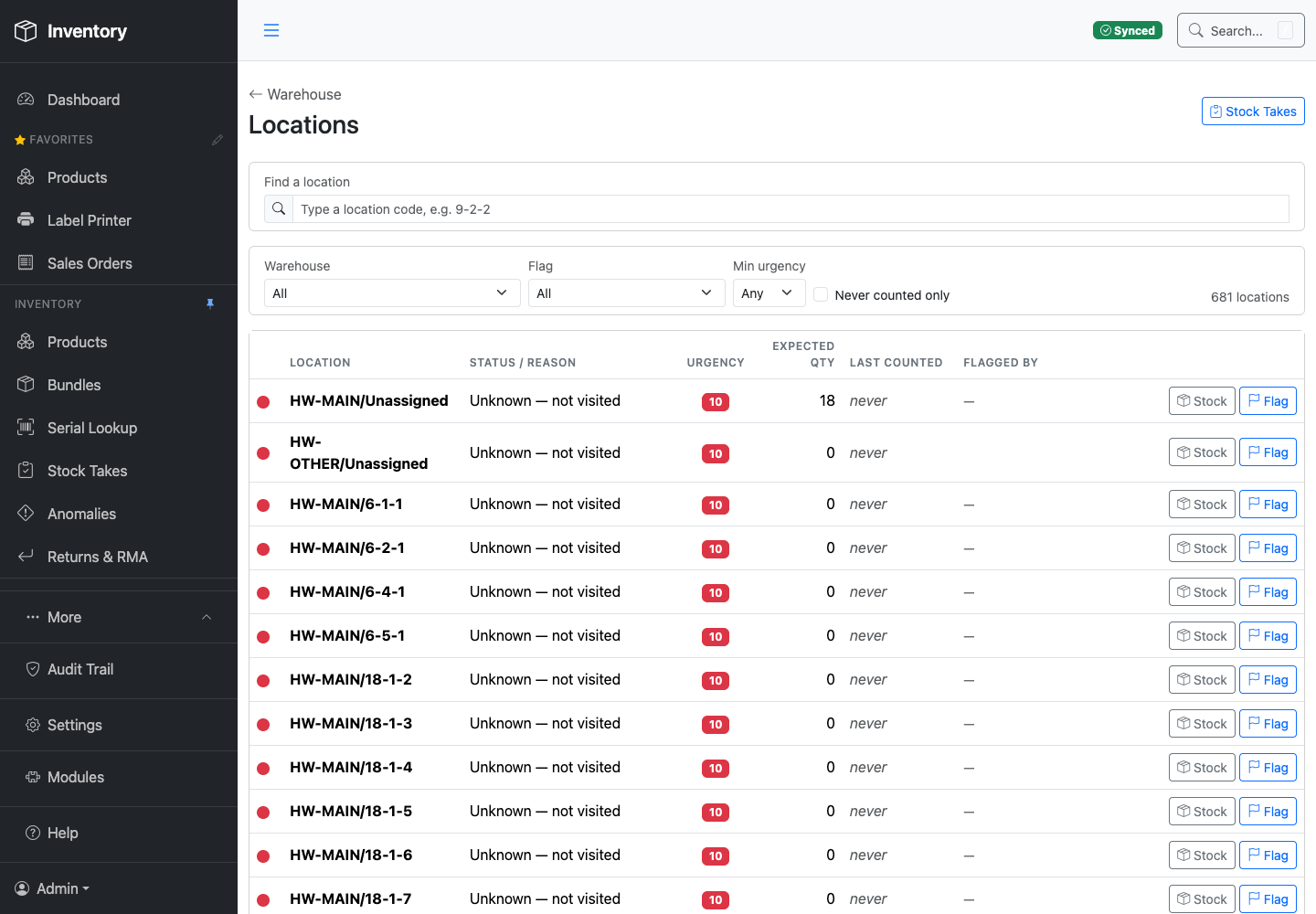Toggle the hamburger sidebar menu icon
This screenshot has width=1316, height=914.
pos(271,30)
